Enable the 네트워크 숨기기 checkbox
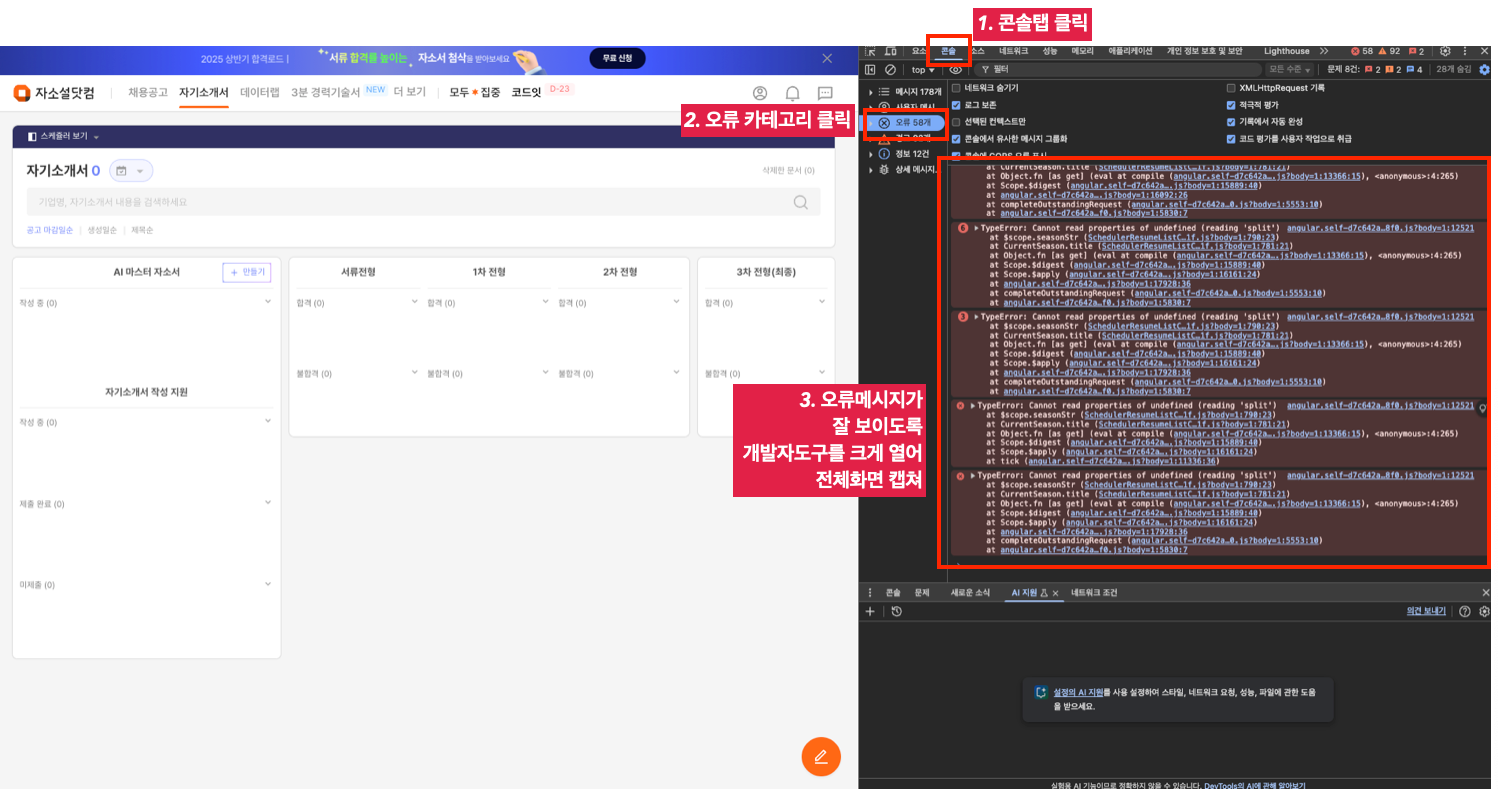This screenshot has width=1498, height=807. pos(956,89)
